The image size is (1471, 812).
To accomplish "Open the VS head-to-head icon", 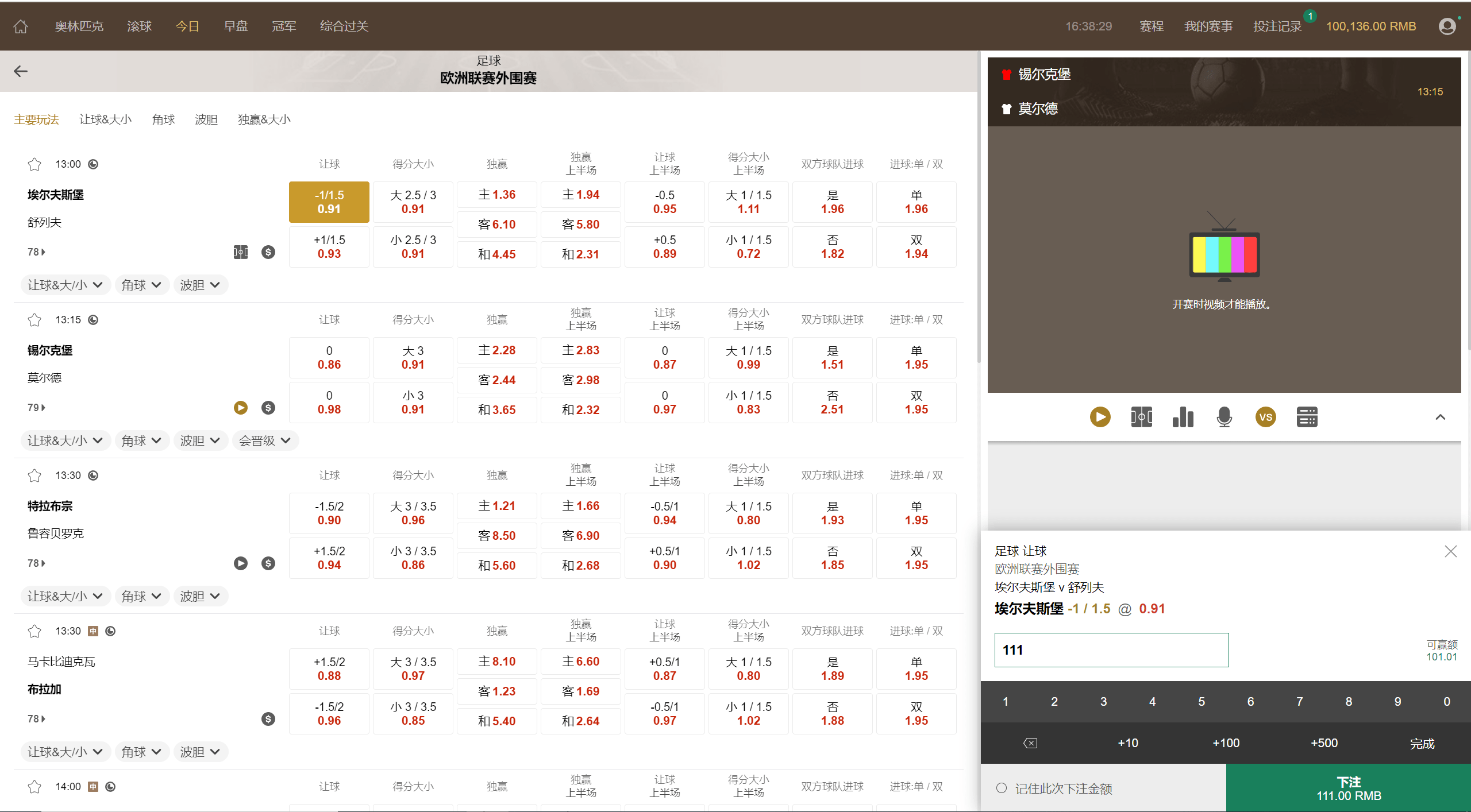I will [x=1265, y=417].
